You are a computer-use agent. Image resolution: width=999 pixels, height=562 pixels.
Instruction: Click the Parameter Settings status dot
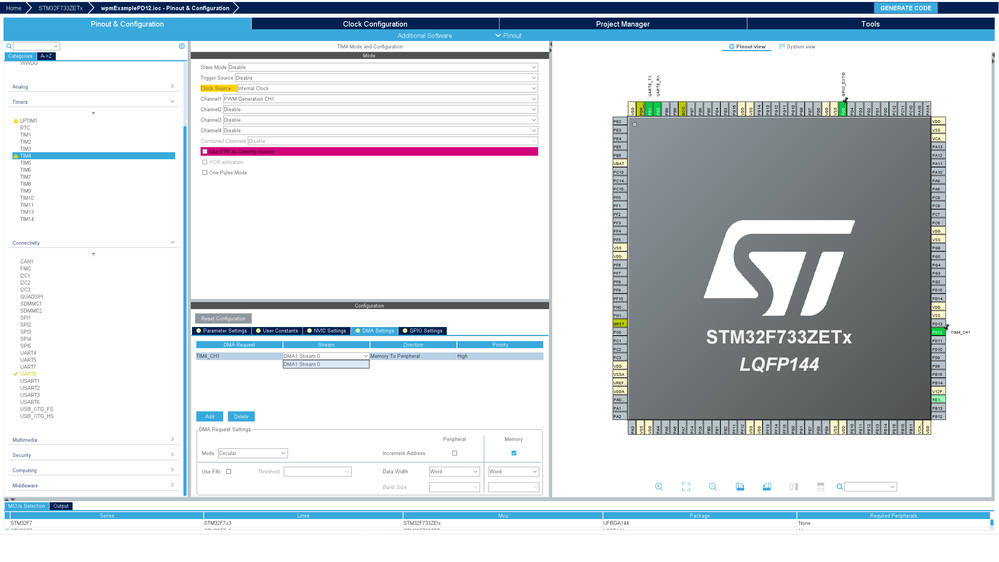point(199,331)
